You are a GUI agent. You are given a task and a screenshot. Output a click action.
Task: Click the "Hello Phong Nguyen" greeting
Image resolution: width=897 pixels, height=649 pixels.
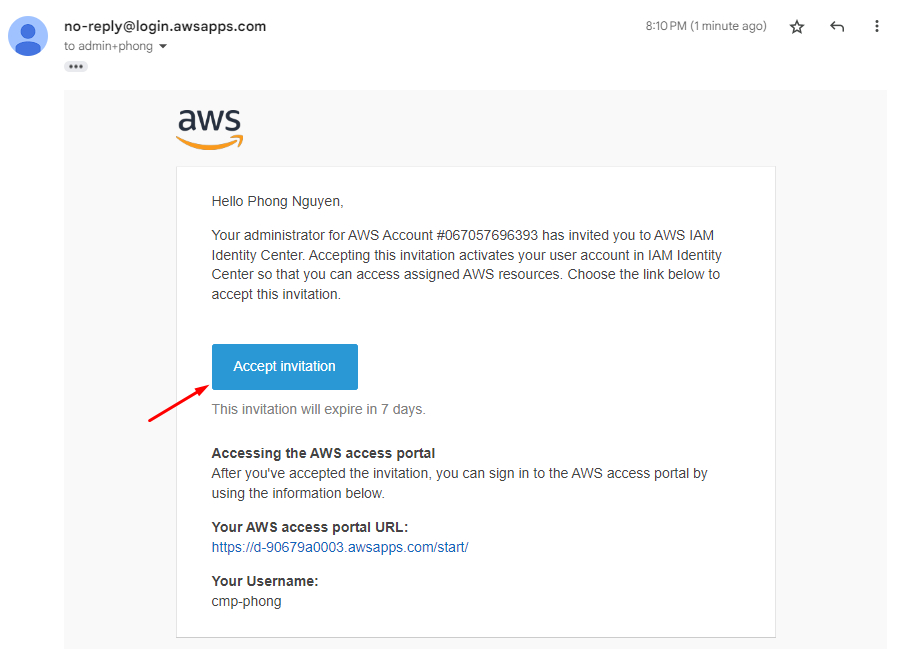point(277,201)
